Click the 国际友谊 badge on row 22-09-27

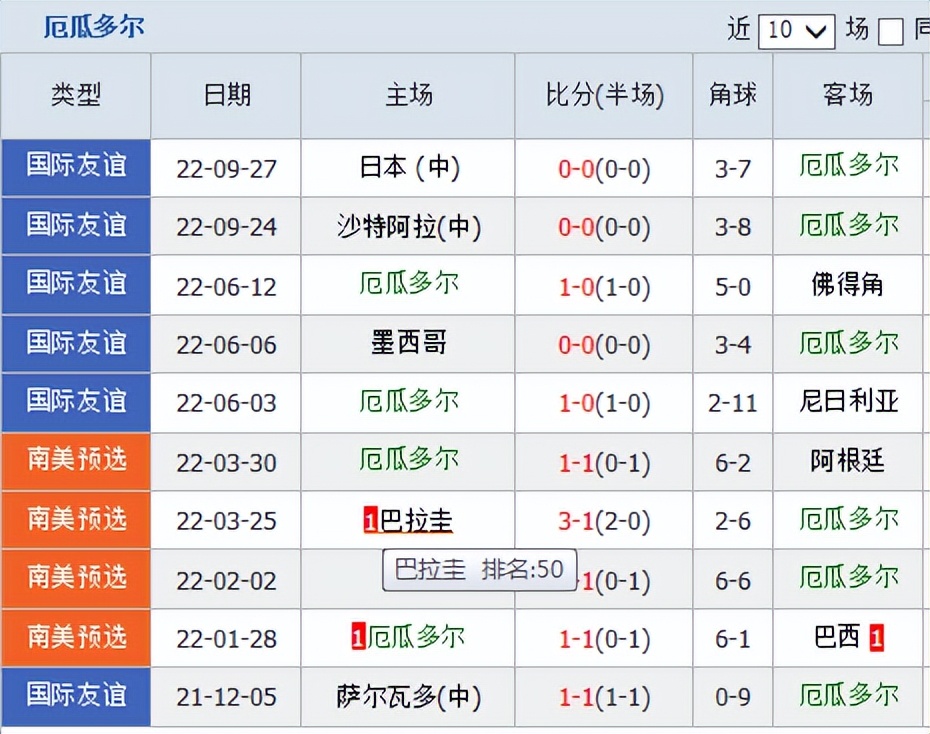75,167
